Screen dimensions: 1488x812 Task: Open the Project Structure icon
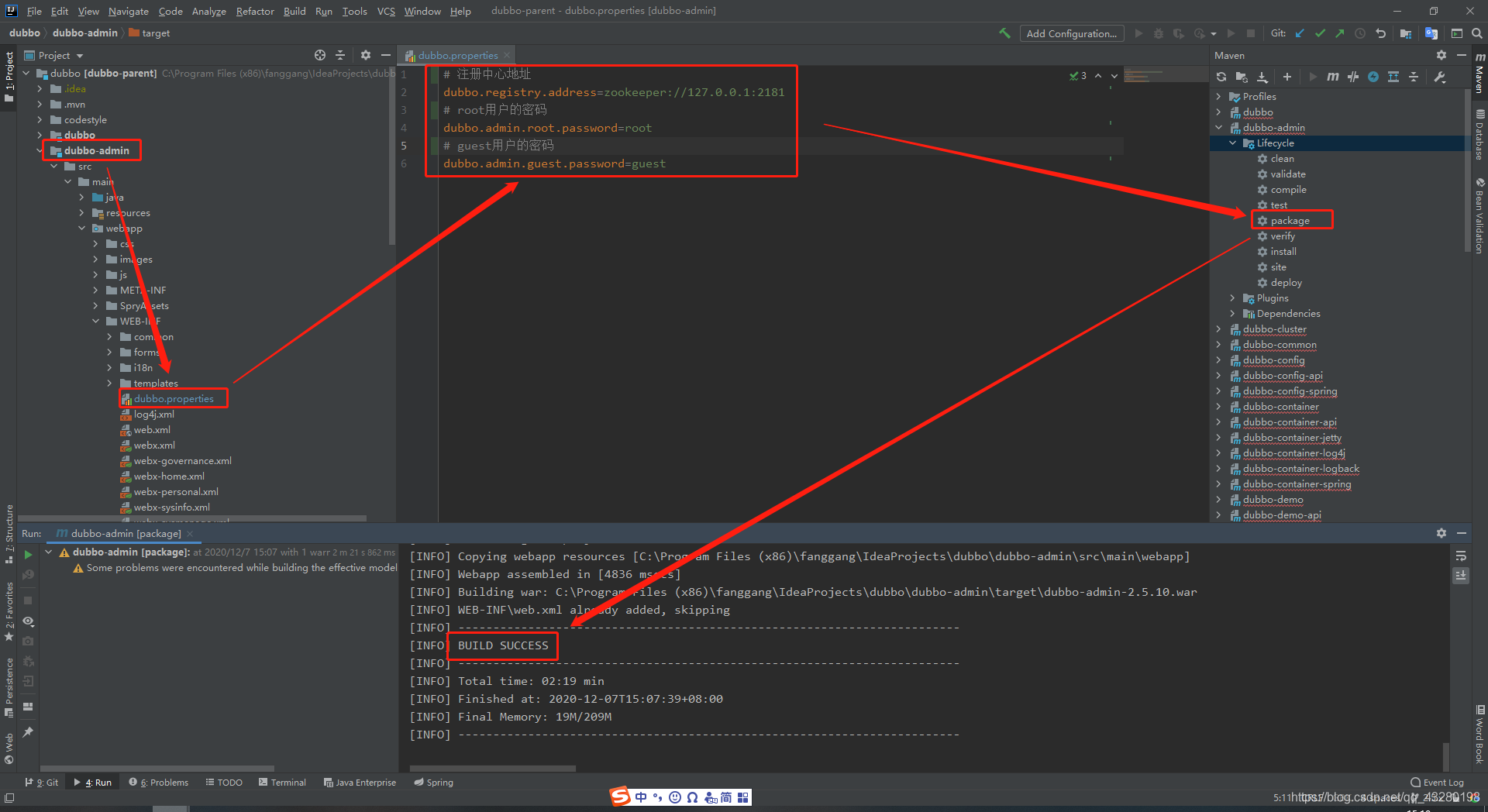click(x=1406, y=33)
